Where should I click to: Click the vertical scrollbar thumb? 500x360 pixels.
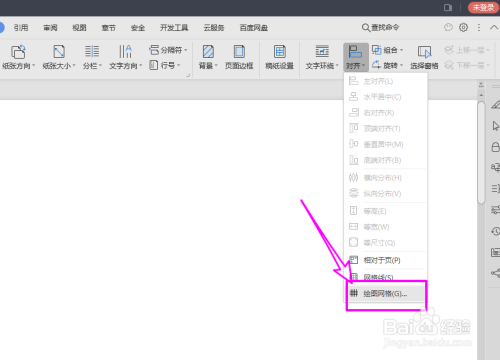coord(481,152)
